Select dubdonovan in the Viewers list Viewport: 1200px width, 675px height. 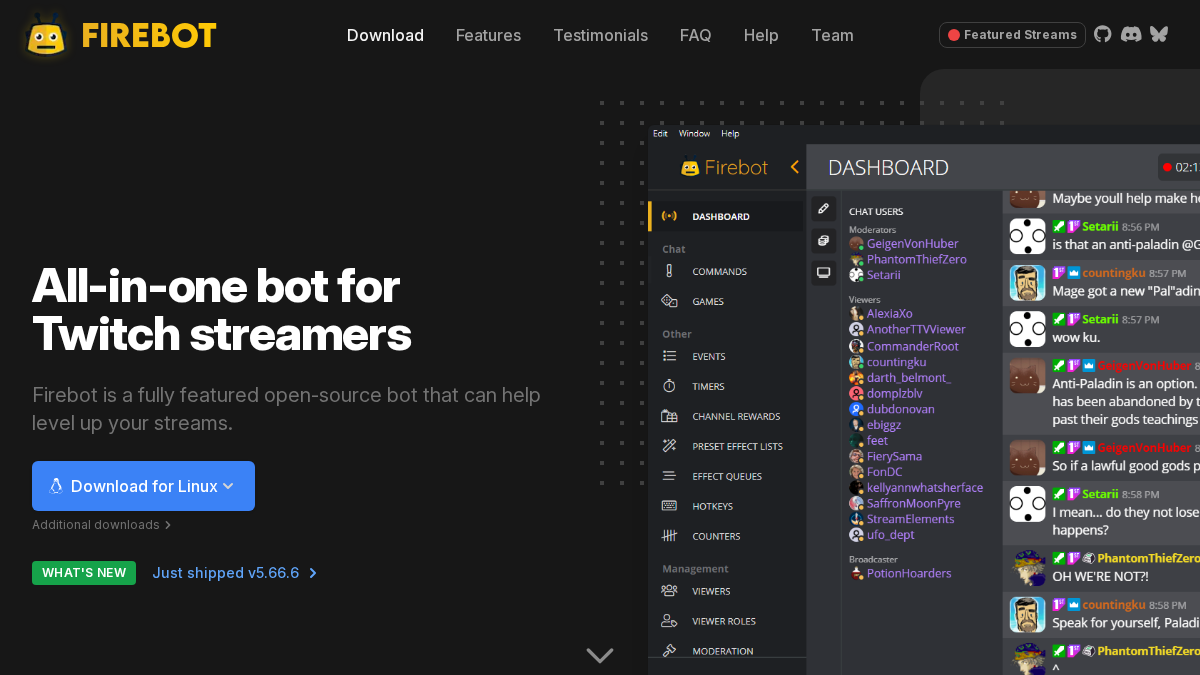point(900,409)
